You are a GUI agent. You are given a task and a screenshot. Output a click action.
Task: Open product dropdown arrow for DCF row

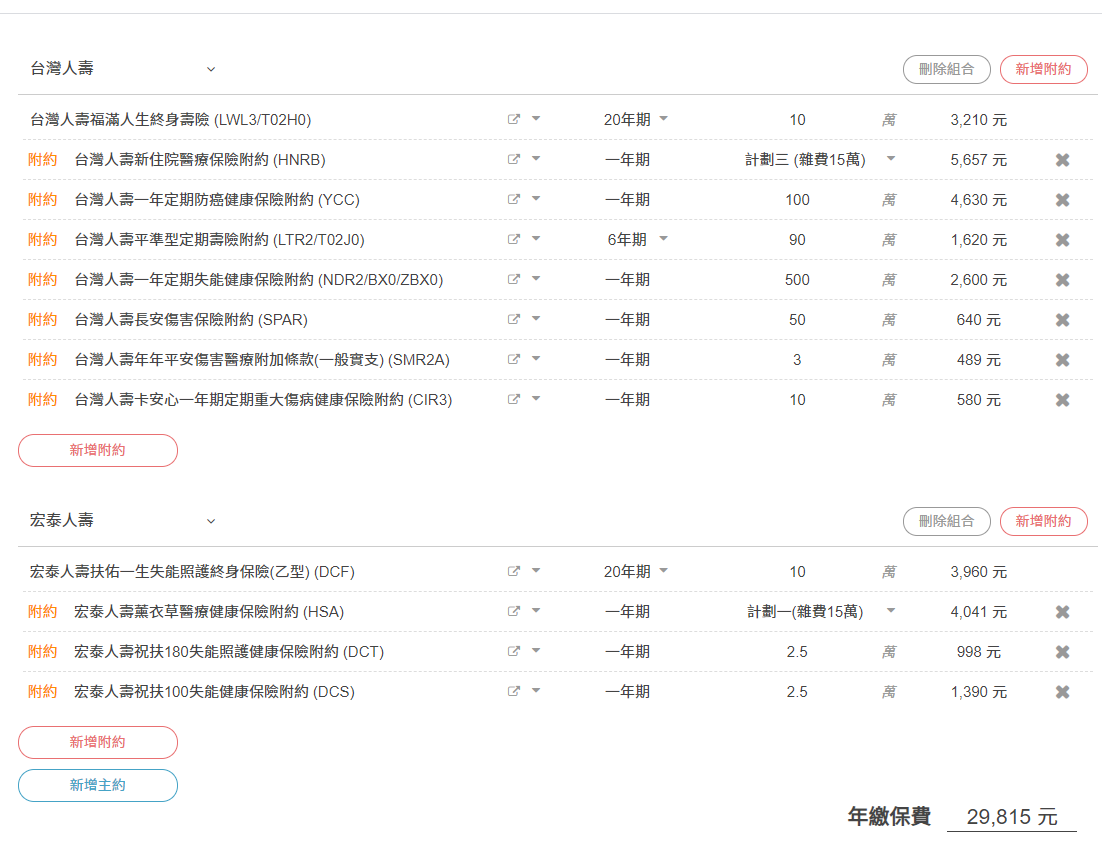tap(536, 571)
